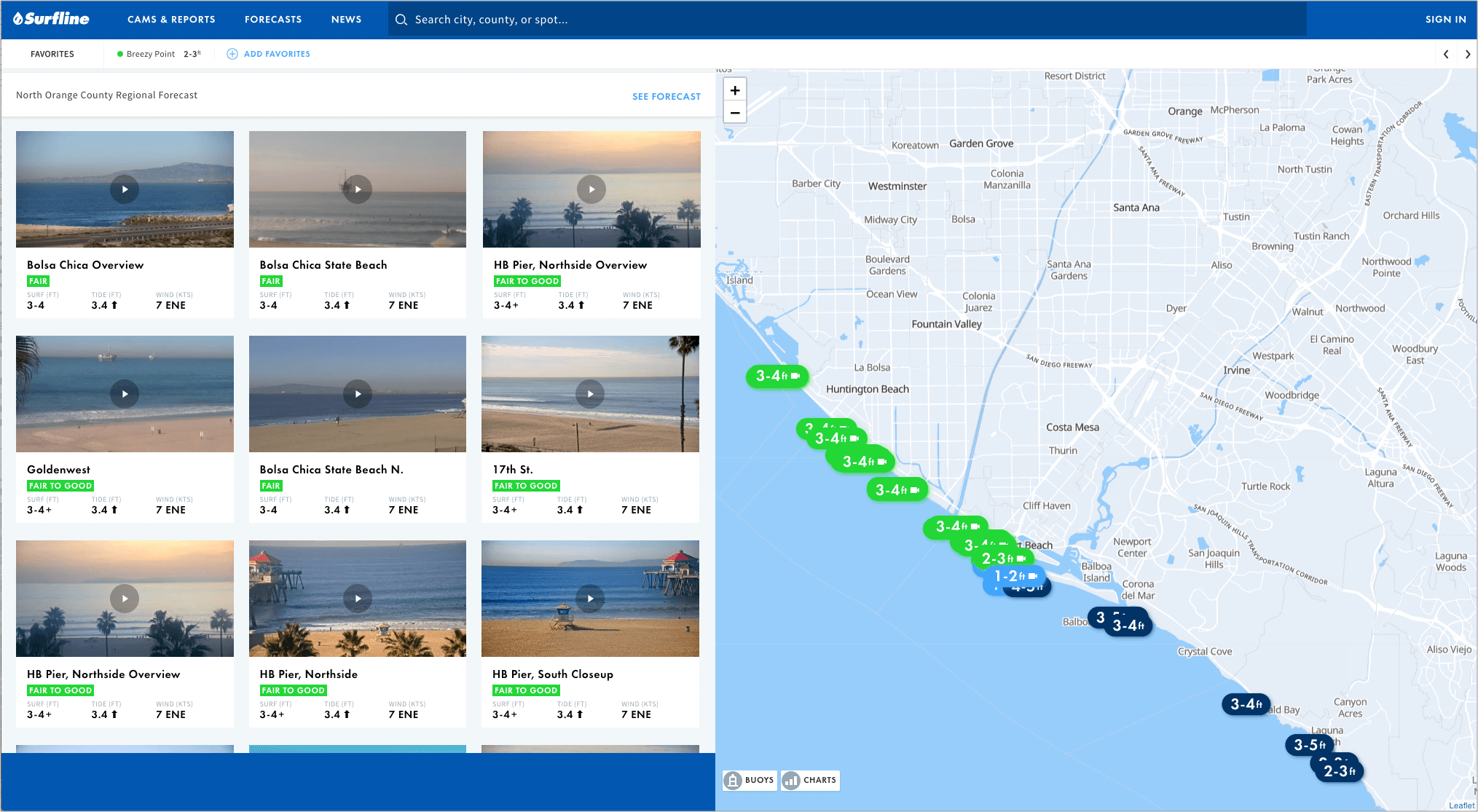Play the Bolsa Chica Overview cam
The image size is (1478, 812).
125,189
